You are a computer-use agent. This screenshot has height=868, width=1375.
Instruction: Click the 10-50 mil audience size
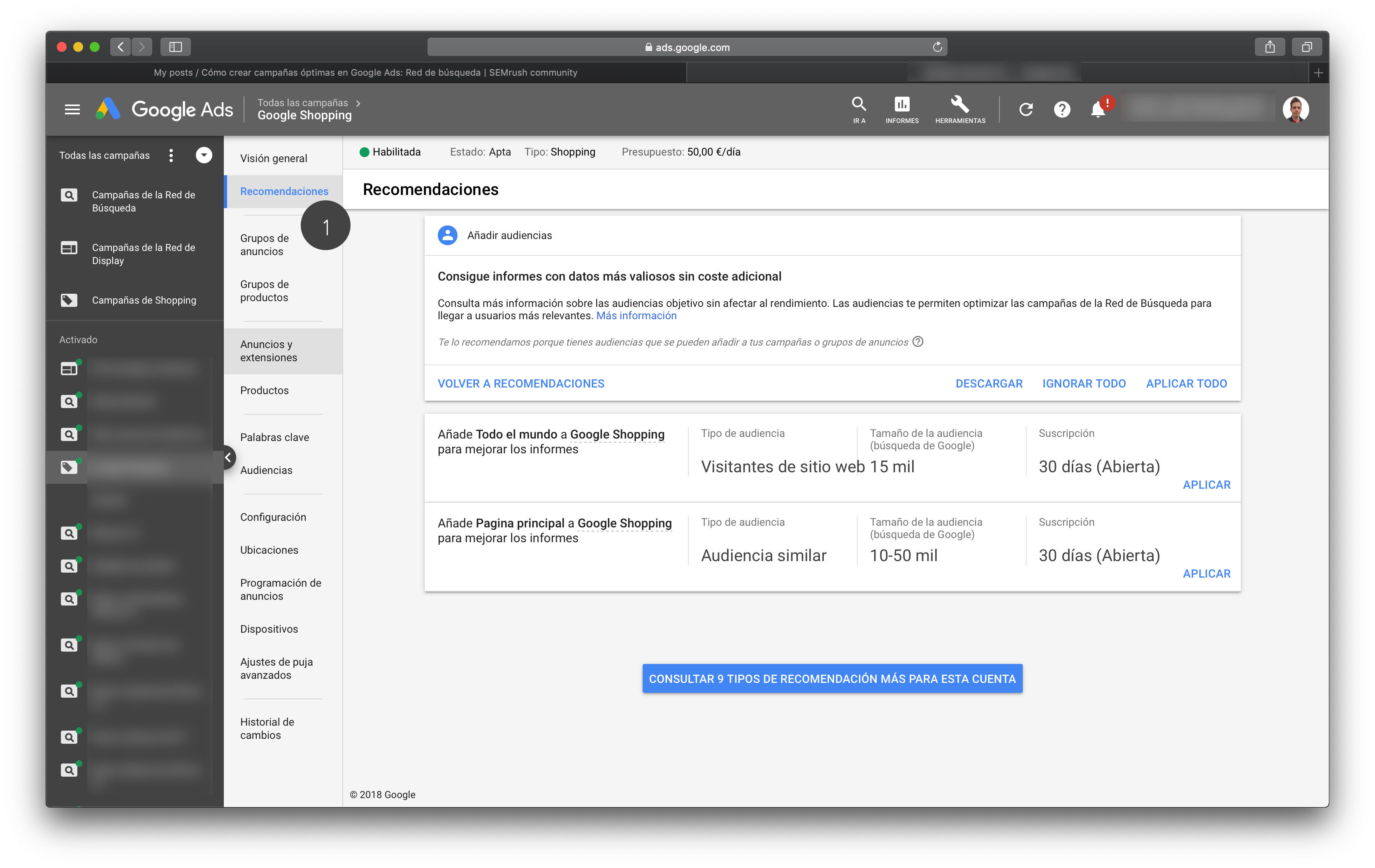(904, 556)
